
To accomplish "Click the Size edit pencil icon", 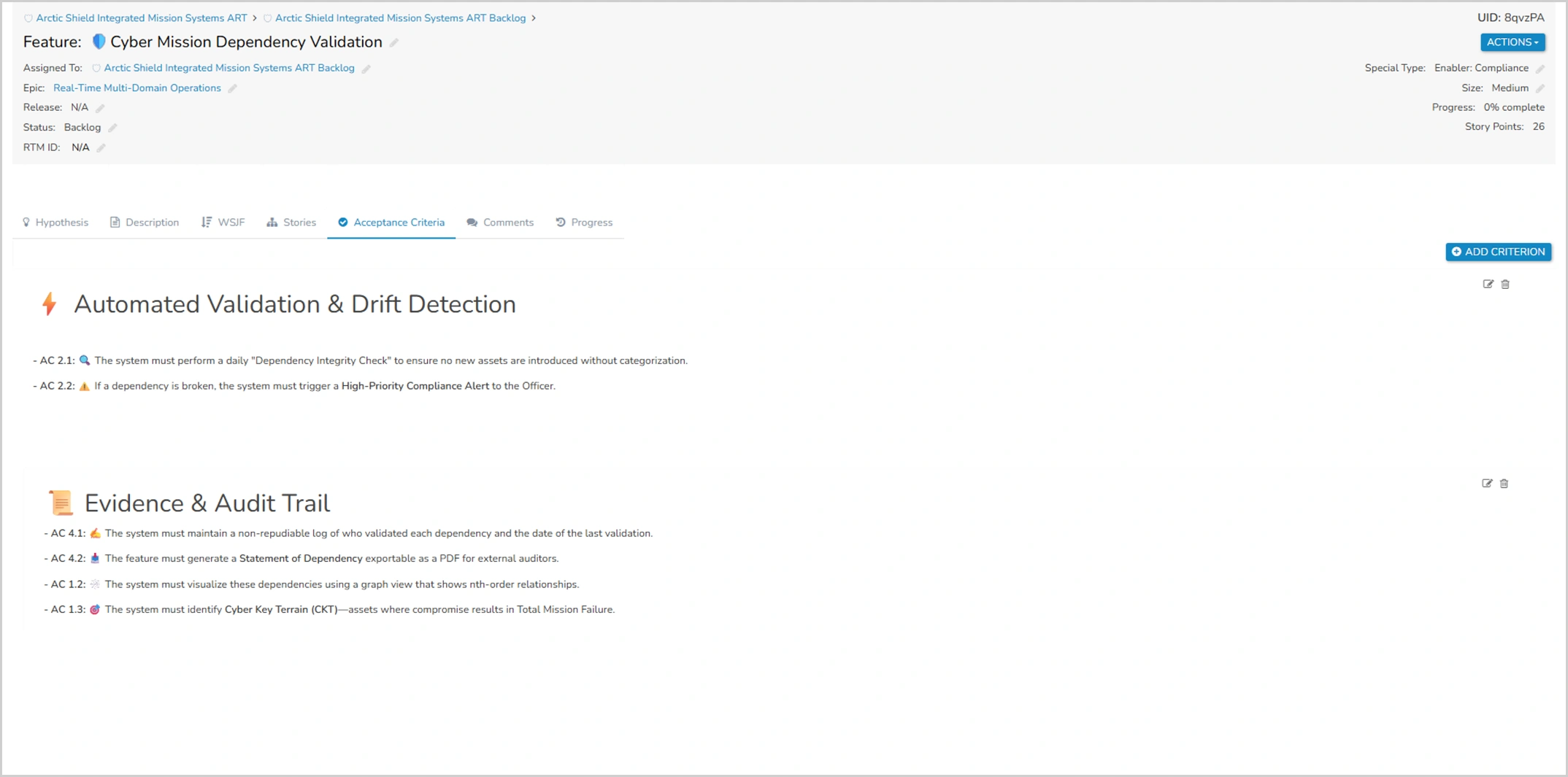I will pos(1540,88).
